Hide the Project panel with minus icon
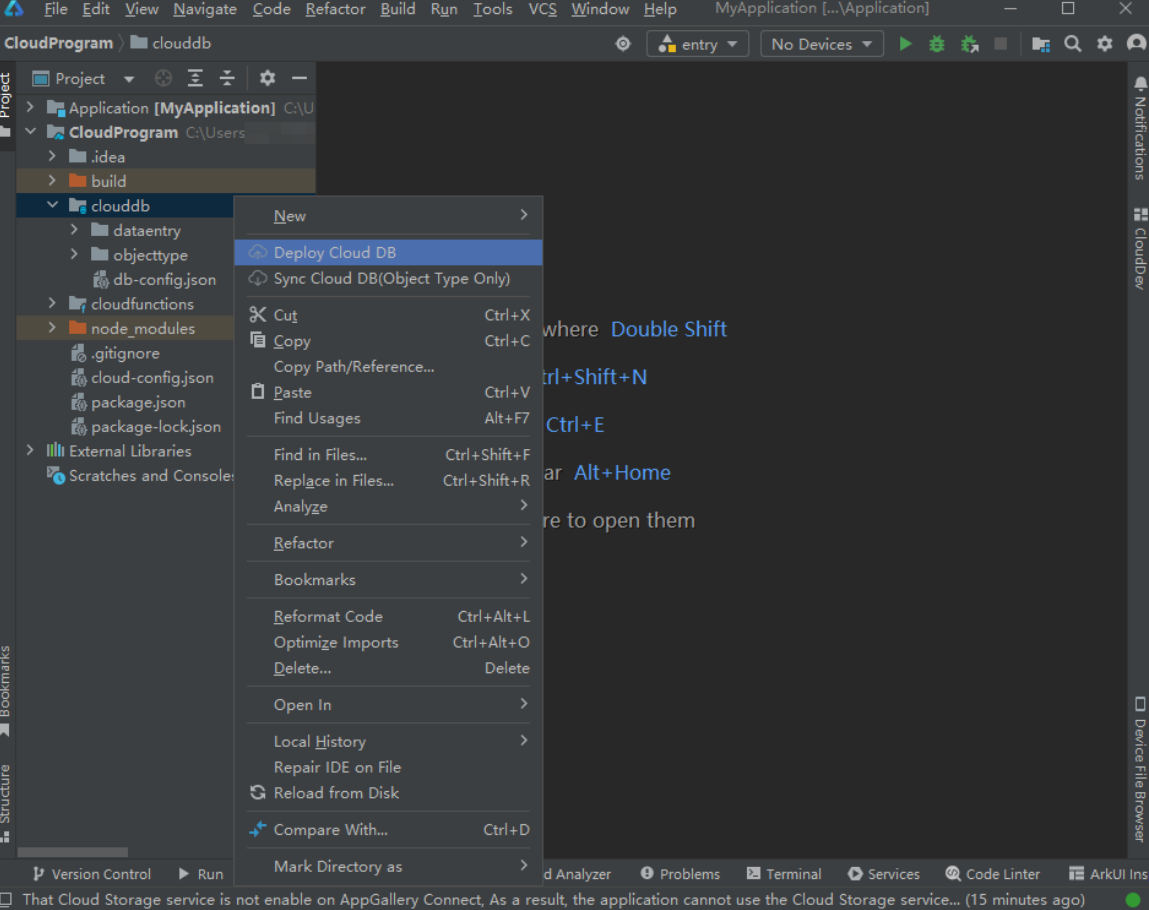This screenshot has width=1149, height=910. (x=299, y=78)
